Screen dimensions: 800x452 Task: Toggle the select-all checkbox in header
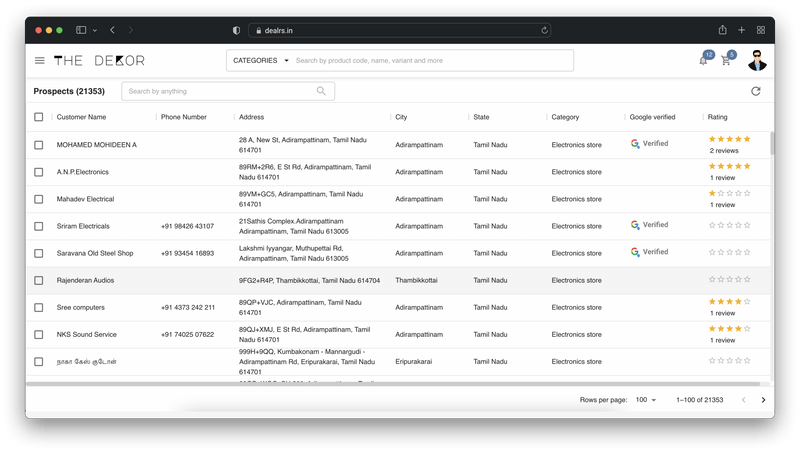click(x=39, y=117)
